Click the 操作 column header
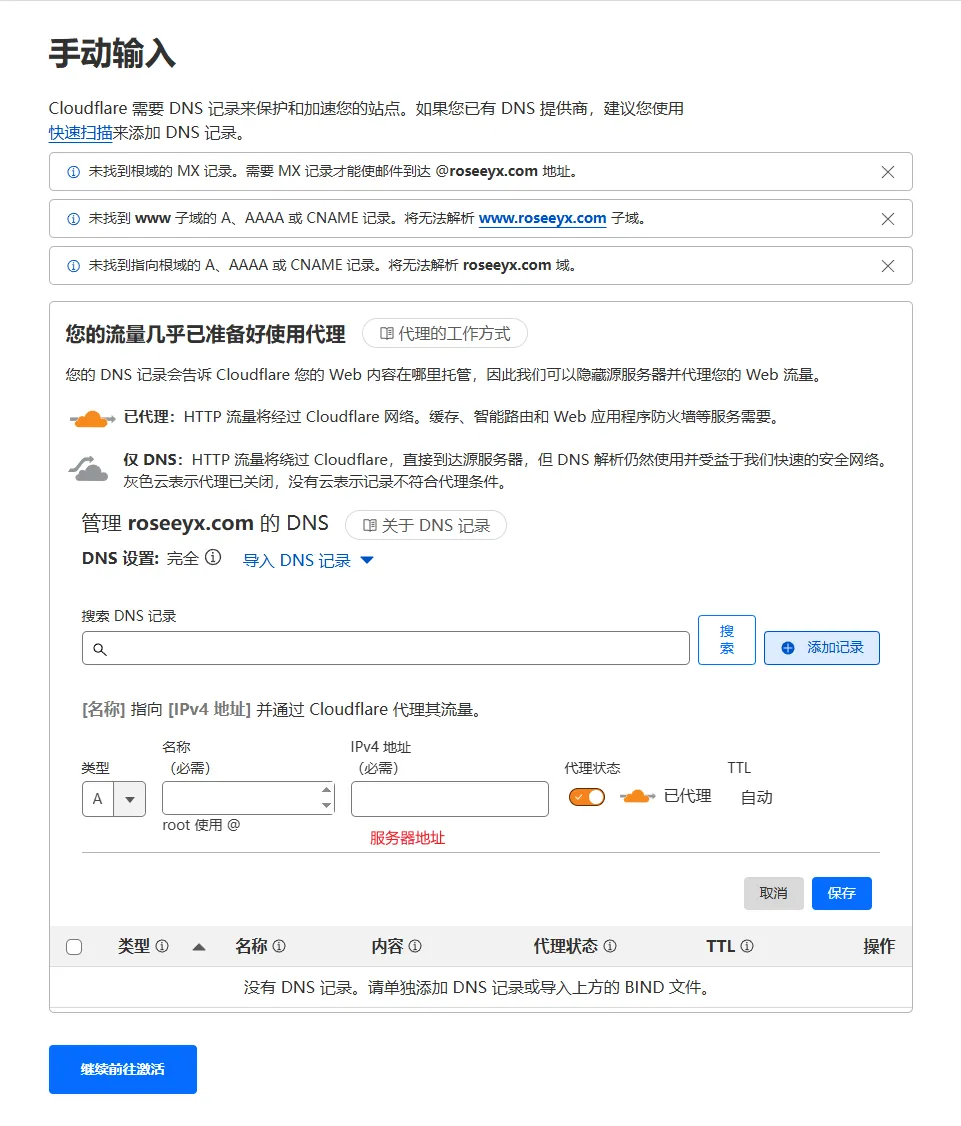Screen dimensions: 961x1126 tap(879, 946)
